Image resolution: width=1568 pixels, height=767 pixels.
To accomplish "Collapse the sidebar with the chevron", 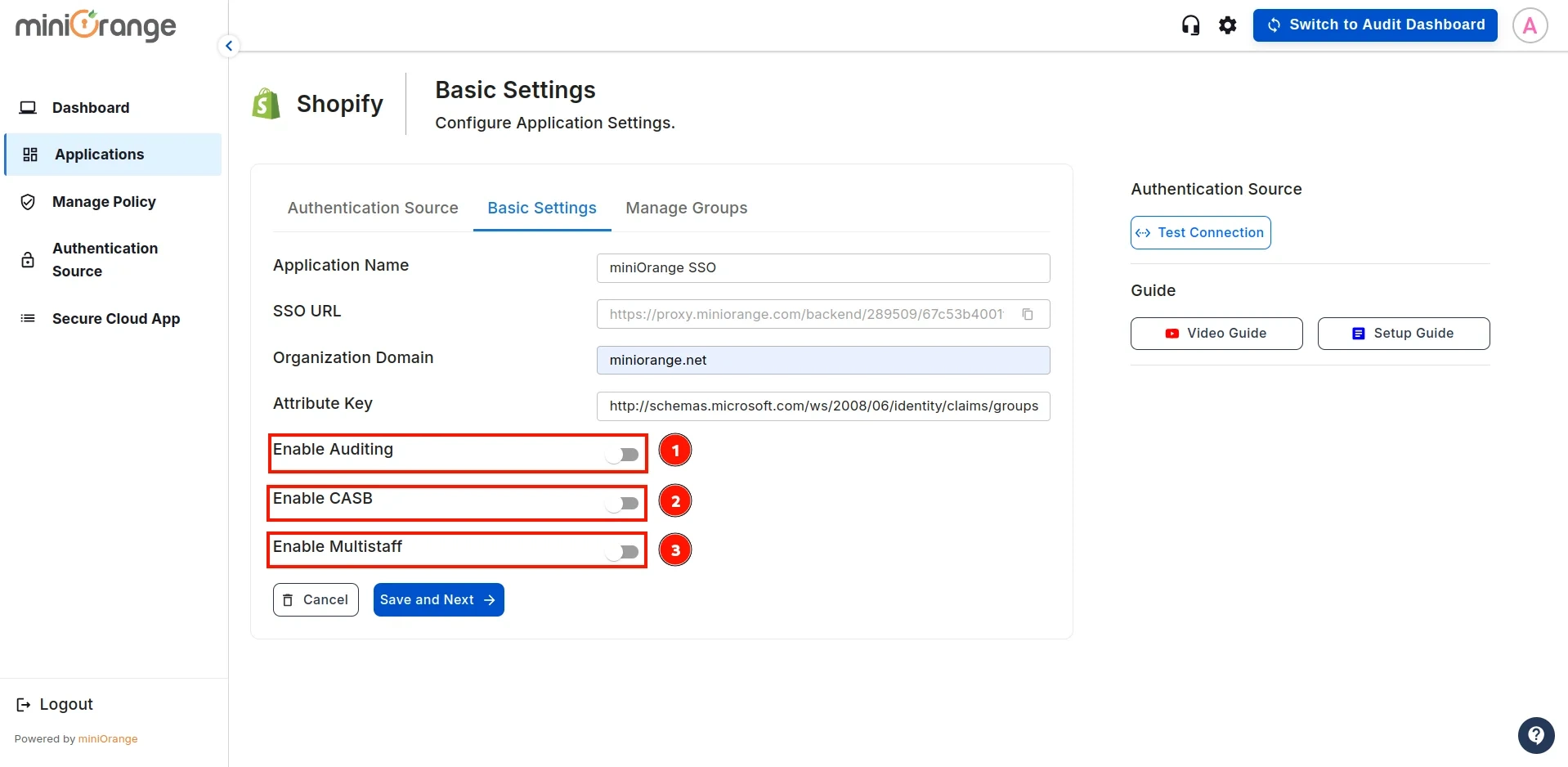I will (228, 45).
